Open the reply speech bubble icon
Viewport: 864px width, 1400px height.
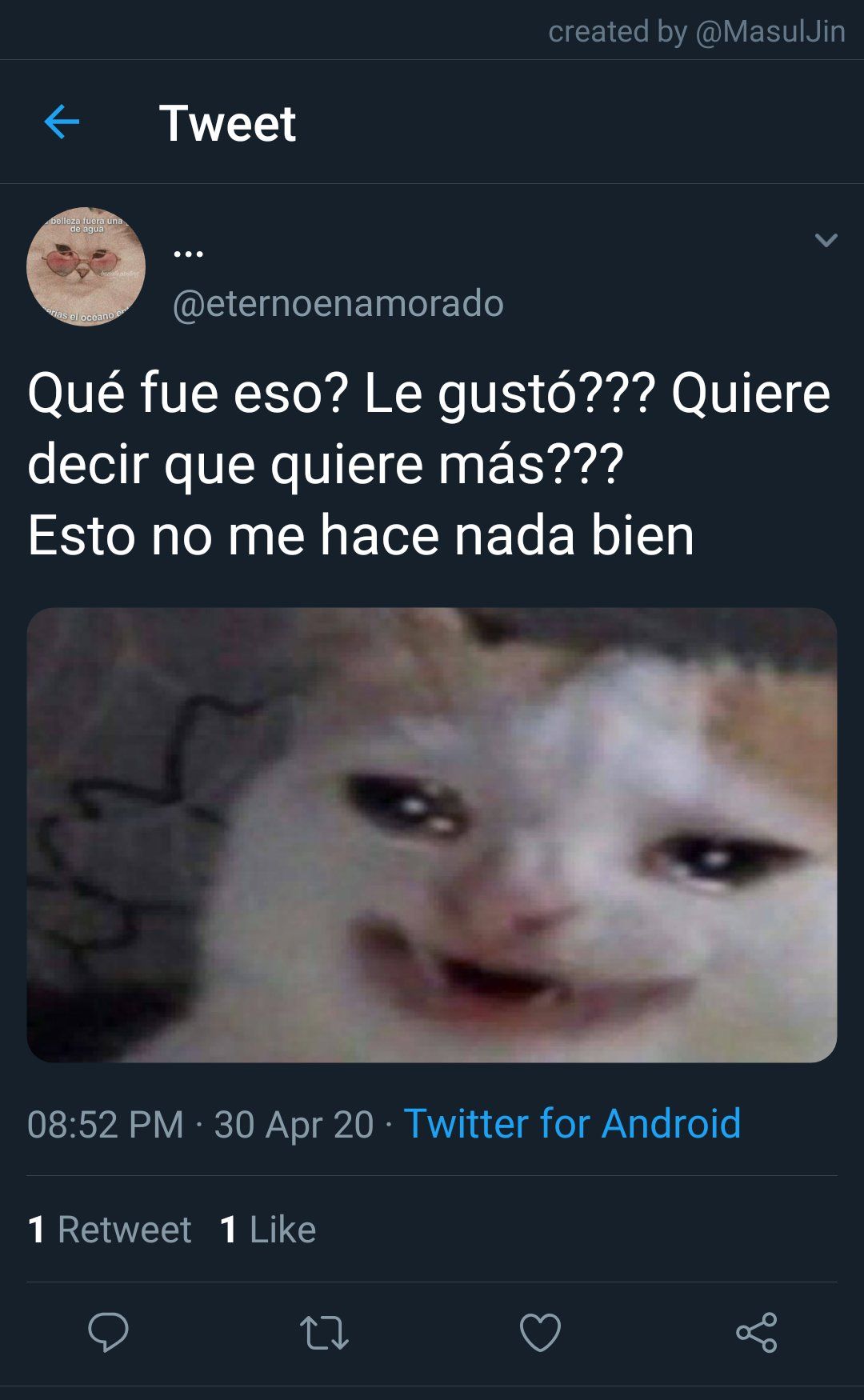tap(108, 1332)
